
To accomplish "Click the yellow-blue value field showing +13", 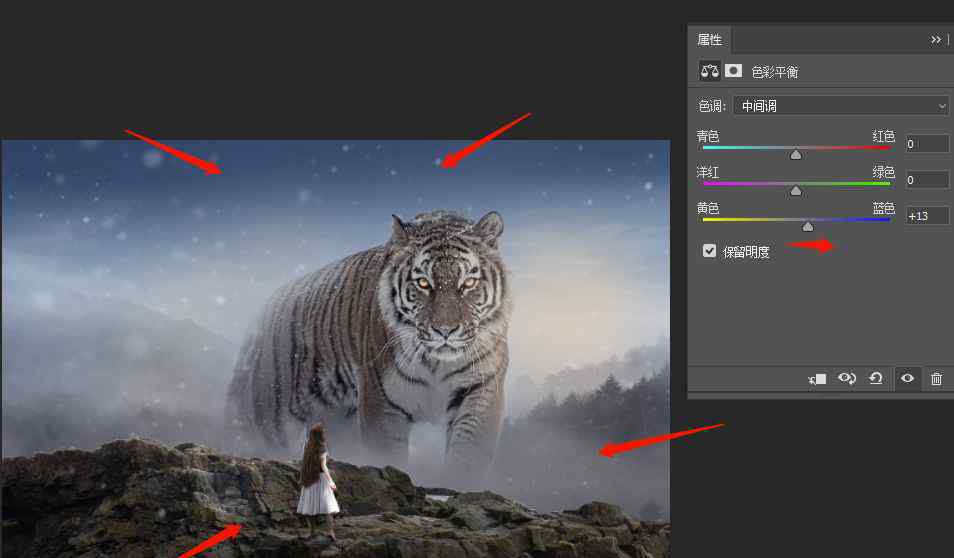I will [x=927, y=216].
